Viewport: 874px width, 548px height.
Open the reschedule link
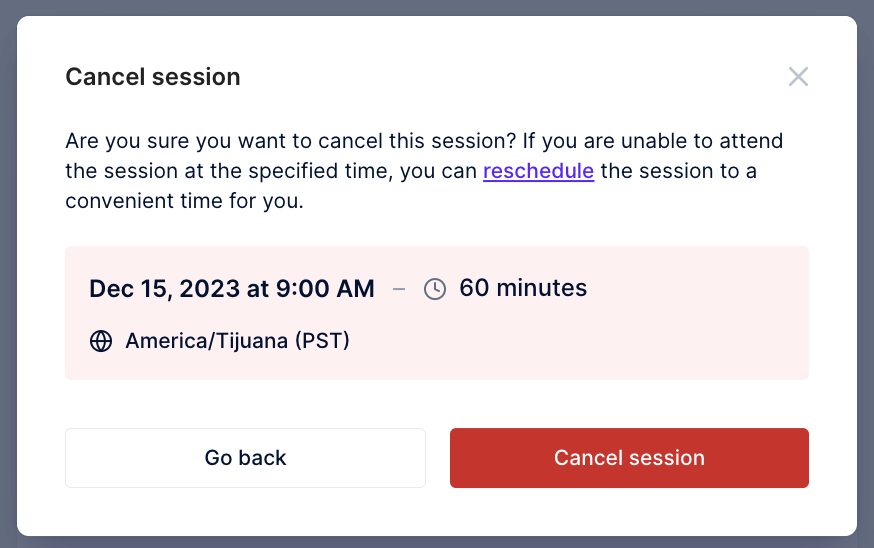pyautogui.click(x=538, y=171)
